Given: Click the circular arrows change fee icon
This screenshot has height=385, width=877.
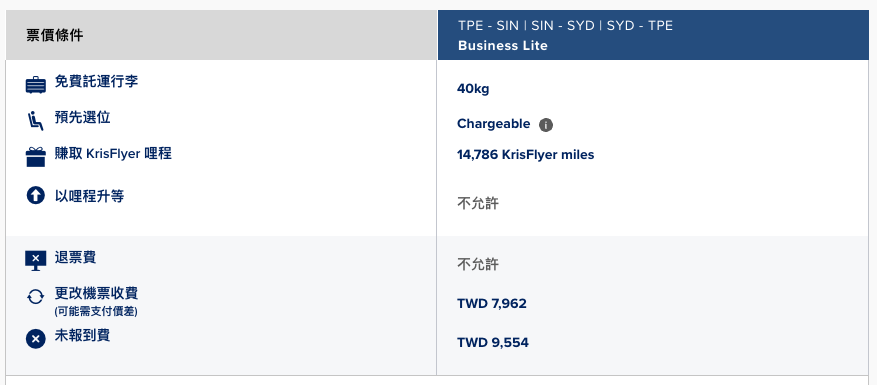Looking at the screenshot, I should (x=35, y=297).
